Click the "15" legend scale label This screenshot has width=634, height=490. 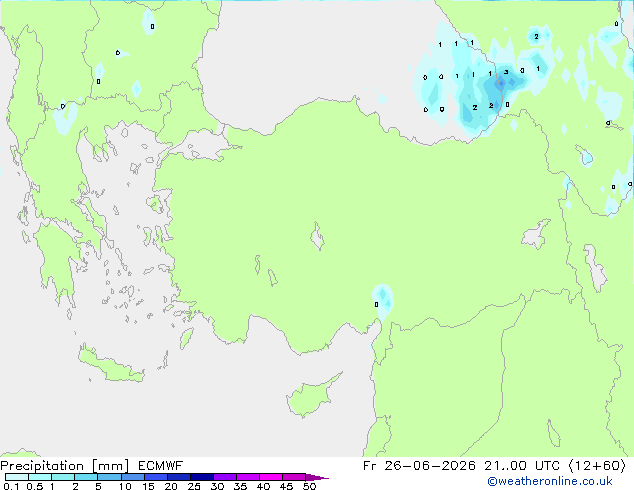[148, 486]
